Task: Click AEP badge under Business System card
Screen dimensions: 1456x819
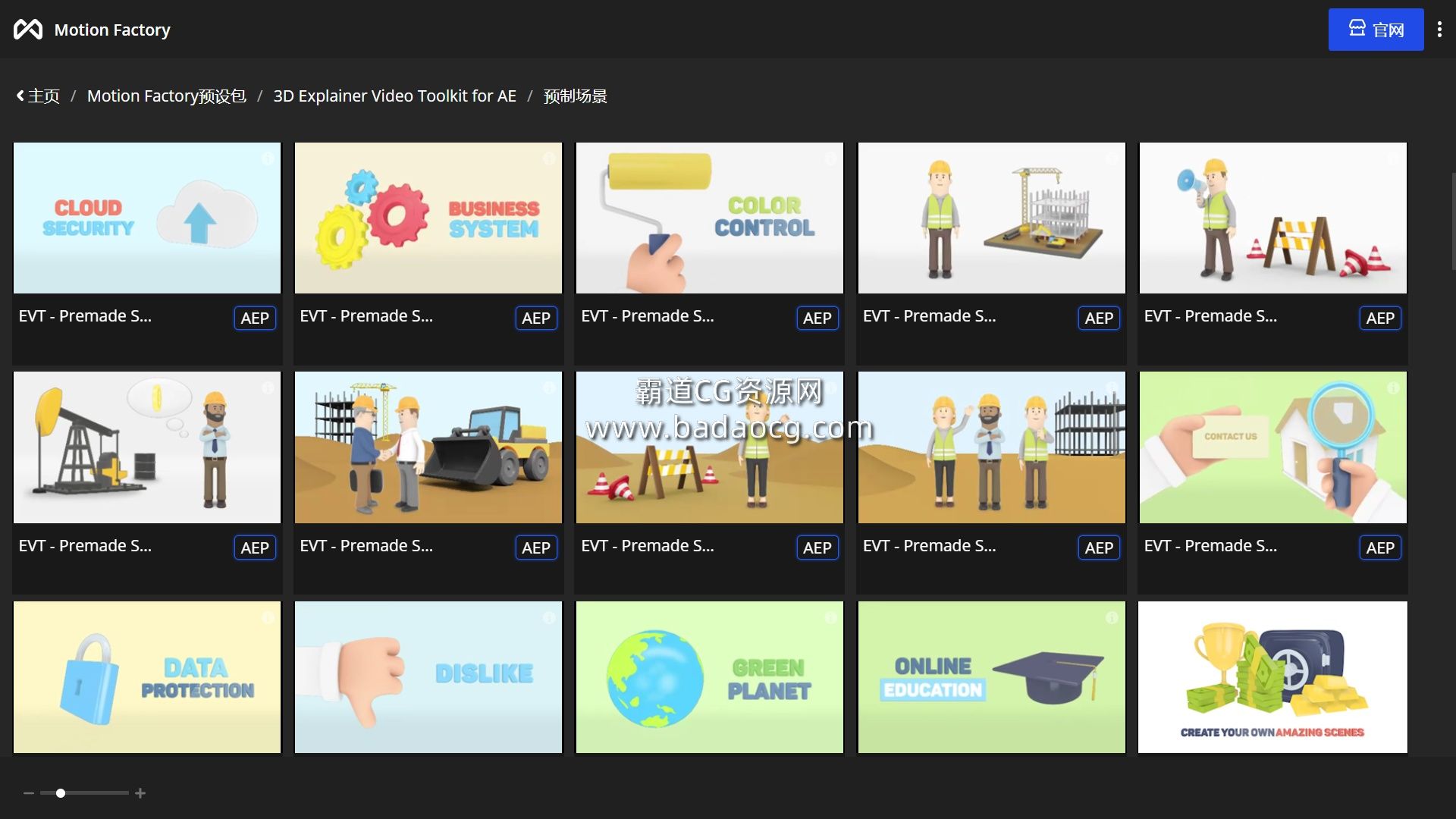Action: [x=536, y=318]
